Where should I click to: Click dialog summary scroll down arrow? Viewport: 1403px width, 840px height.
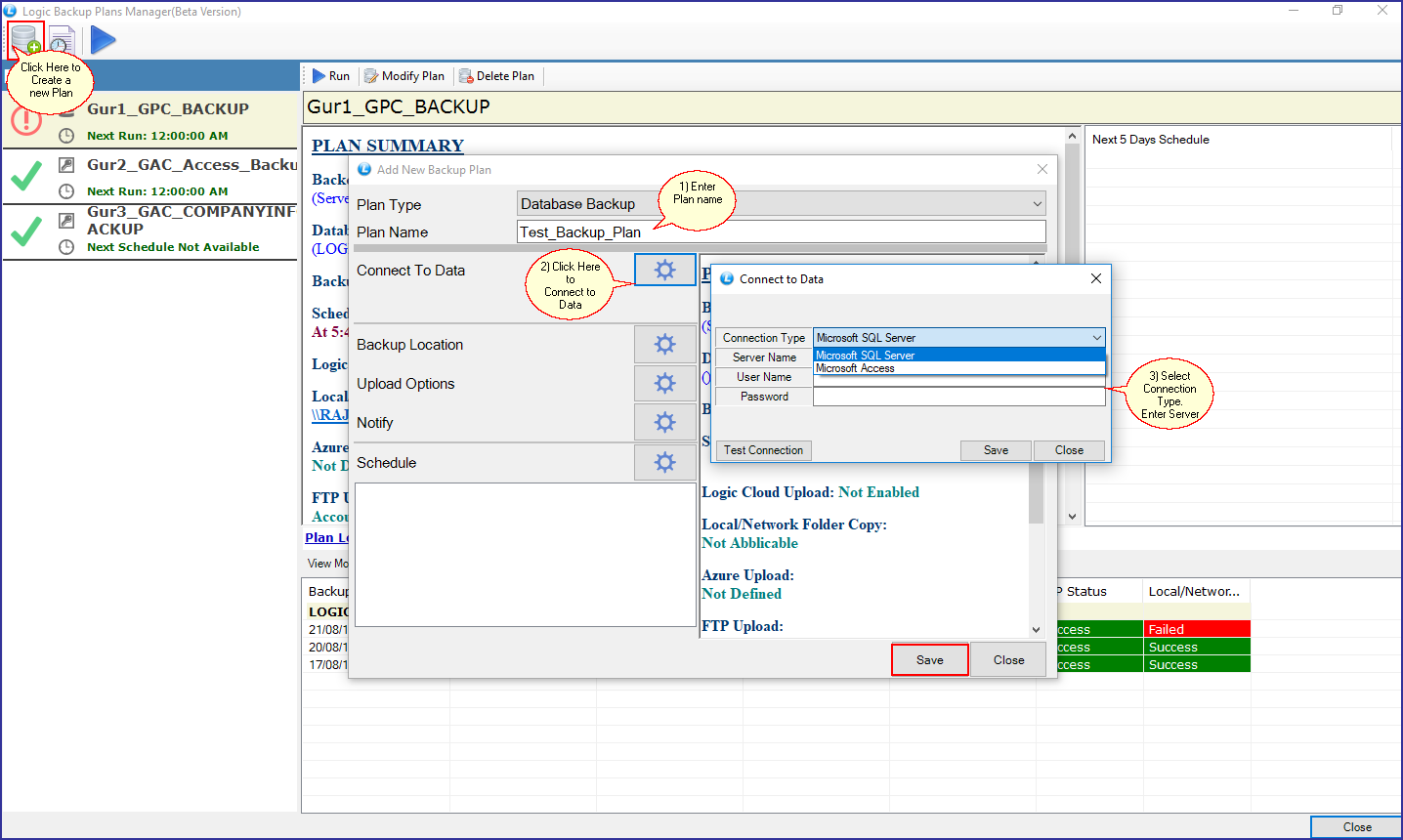(x=1037, y=630)
